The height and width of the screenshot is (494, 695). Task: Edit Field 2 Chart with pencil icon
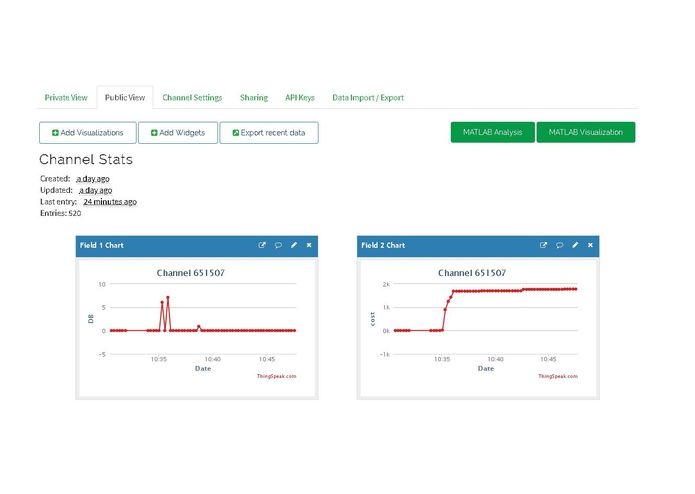pos(575,245)
